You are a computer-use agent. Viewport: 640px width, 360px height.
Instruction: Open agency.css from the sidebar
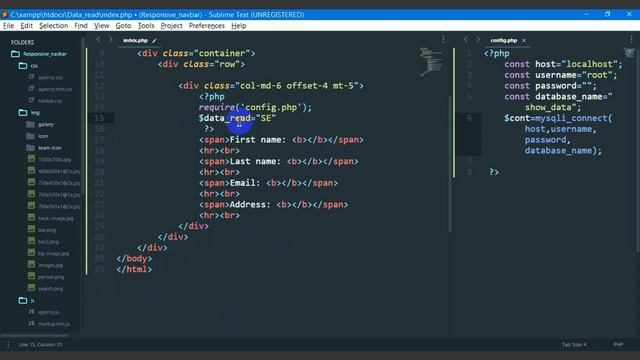click(50, 78)
